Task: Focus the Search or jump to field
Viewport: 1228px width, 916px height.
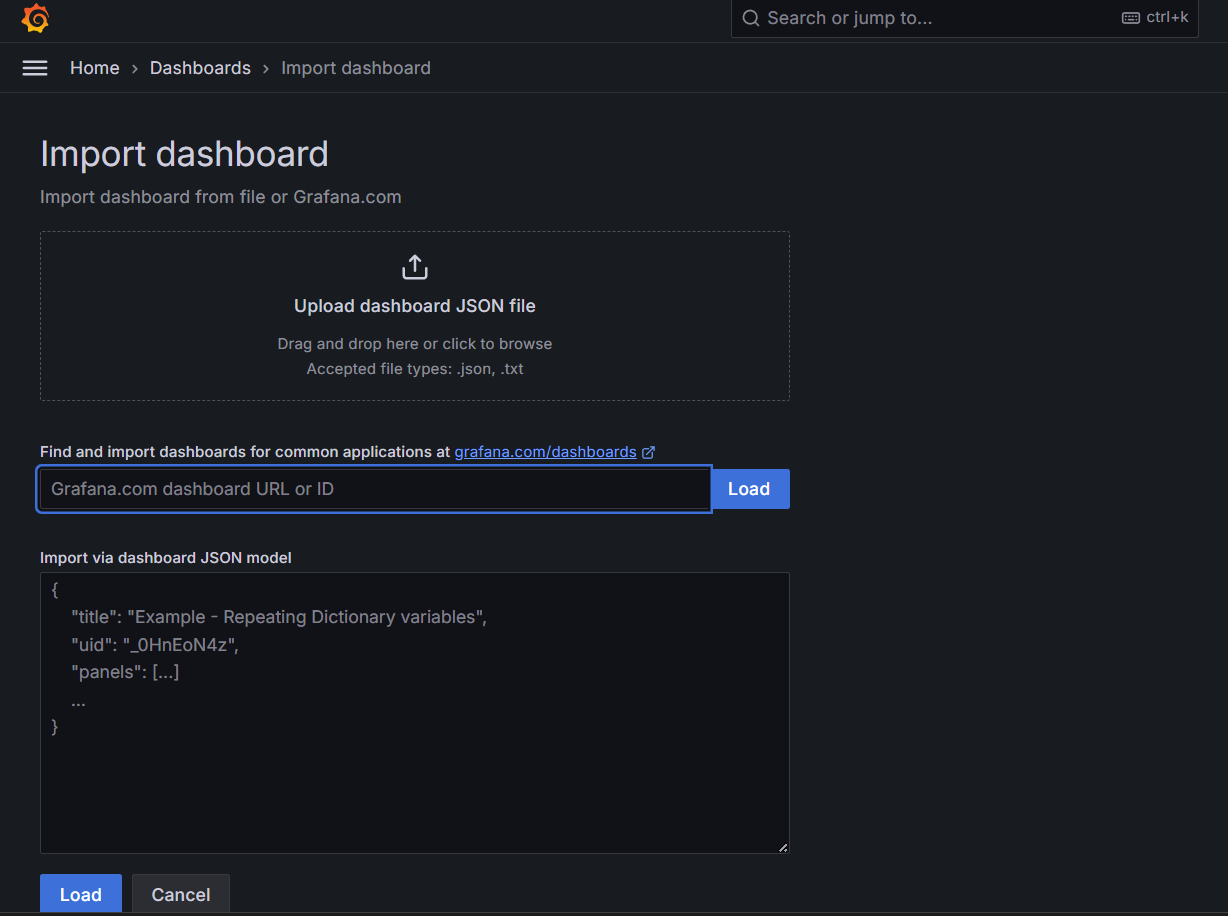Action: click(930, 18)
